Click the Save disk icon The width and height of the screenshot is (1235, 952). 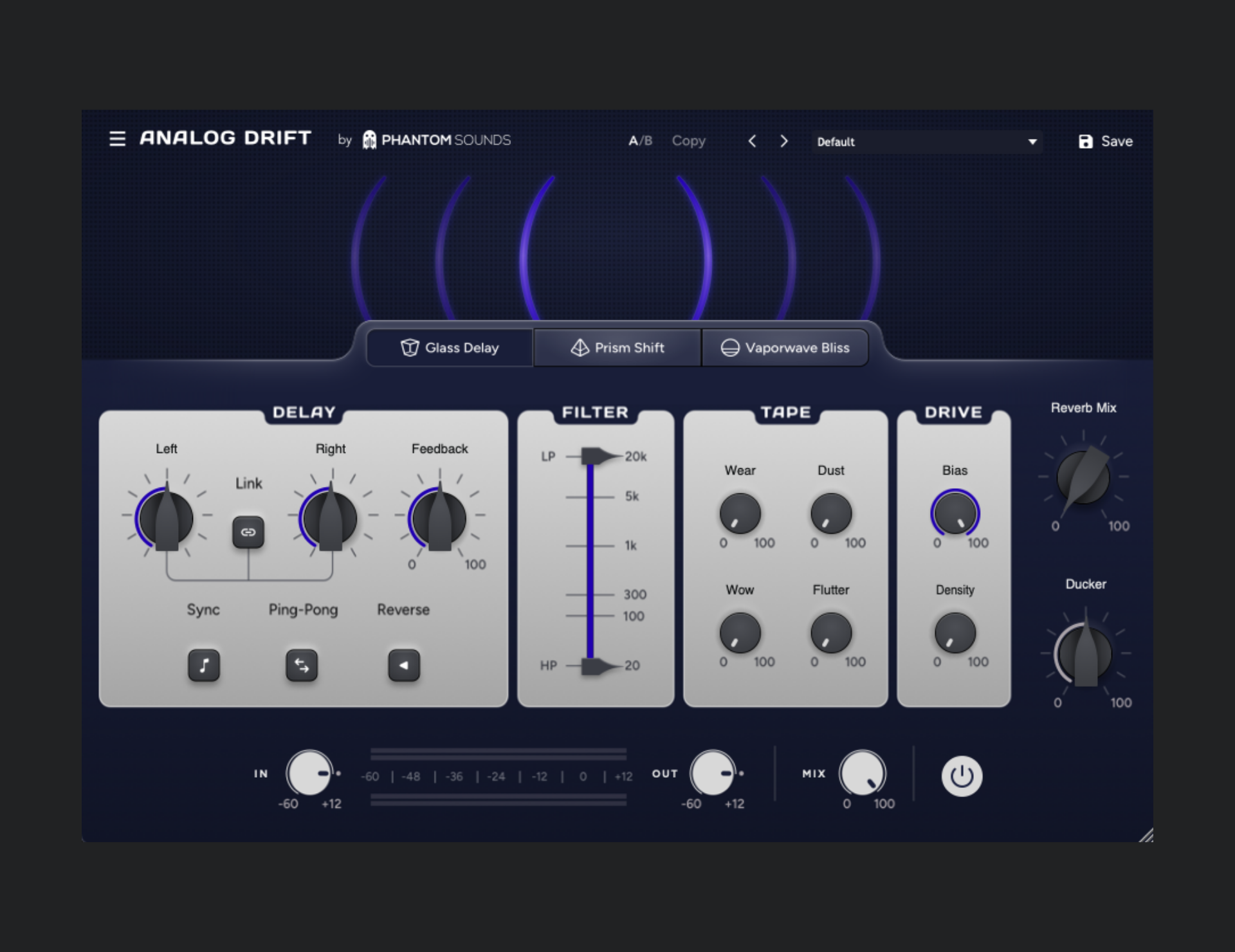(x=1085, y=142)
